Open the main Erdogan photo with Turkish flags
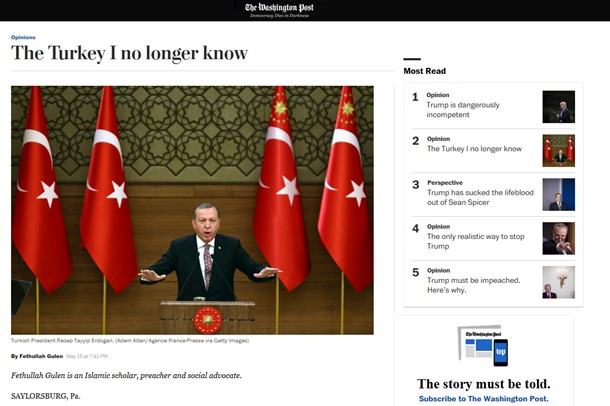The image size is (610, 406). (192, 209)
